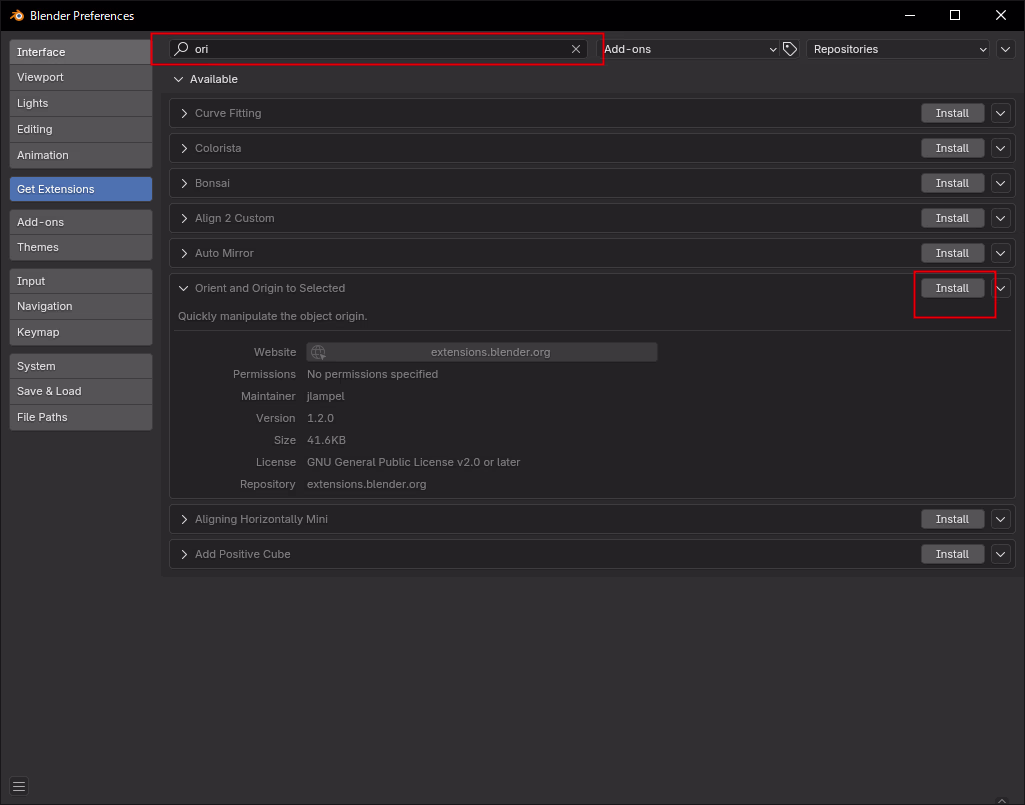Clear the search field with X icon
Image resolution: width=1025 pixels, height=805 pixels.
(576, 49)
